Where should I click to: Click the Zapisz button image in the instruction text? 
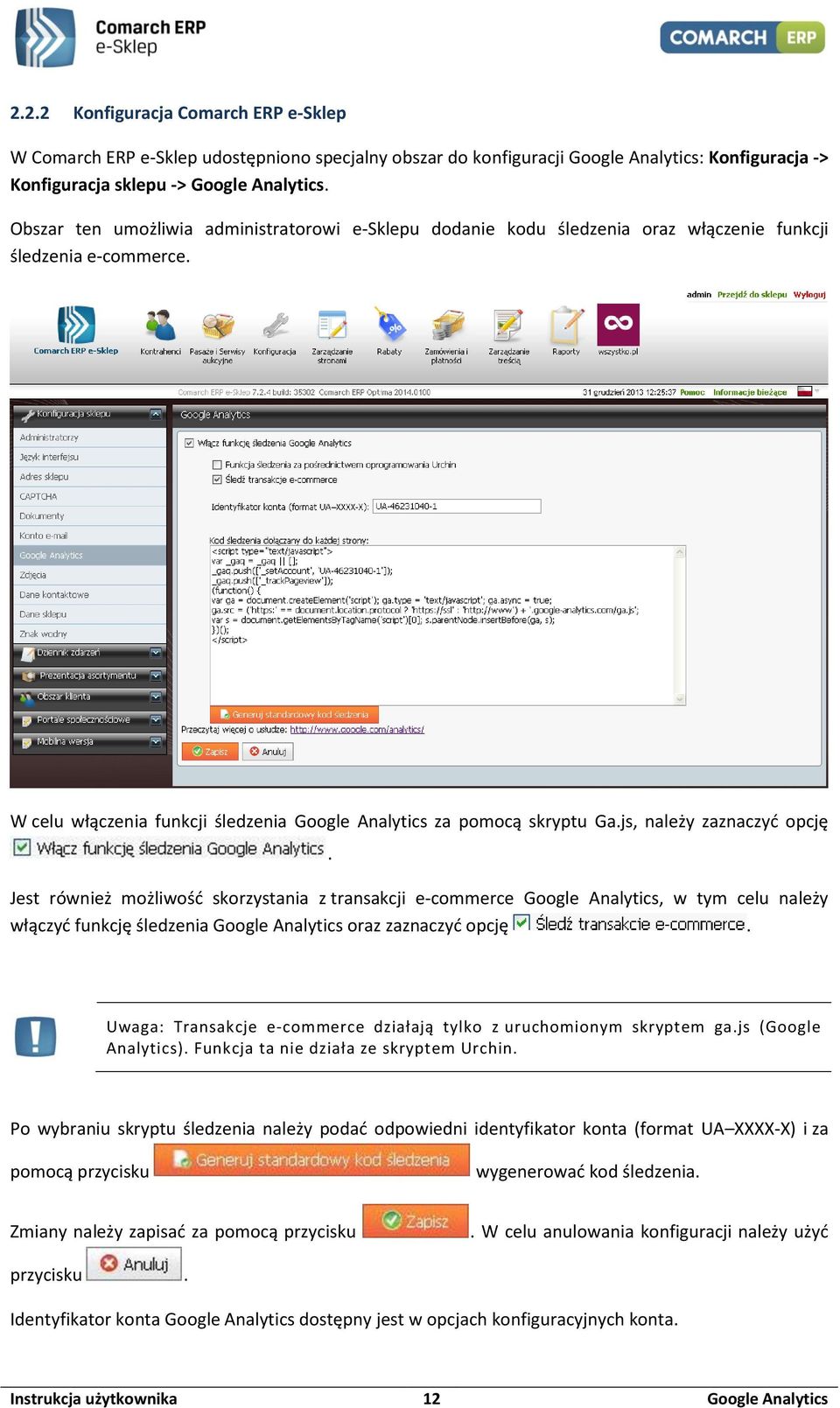(x=416, y=1221)
